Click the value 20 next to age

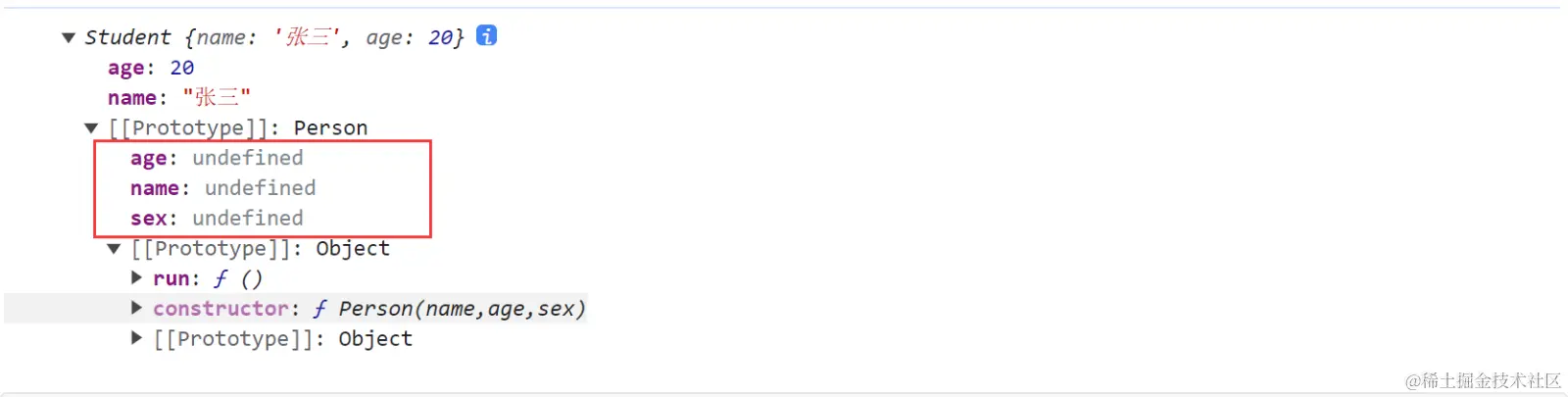tap(182, 68)
